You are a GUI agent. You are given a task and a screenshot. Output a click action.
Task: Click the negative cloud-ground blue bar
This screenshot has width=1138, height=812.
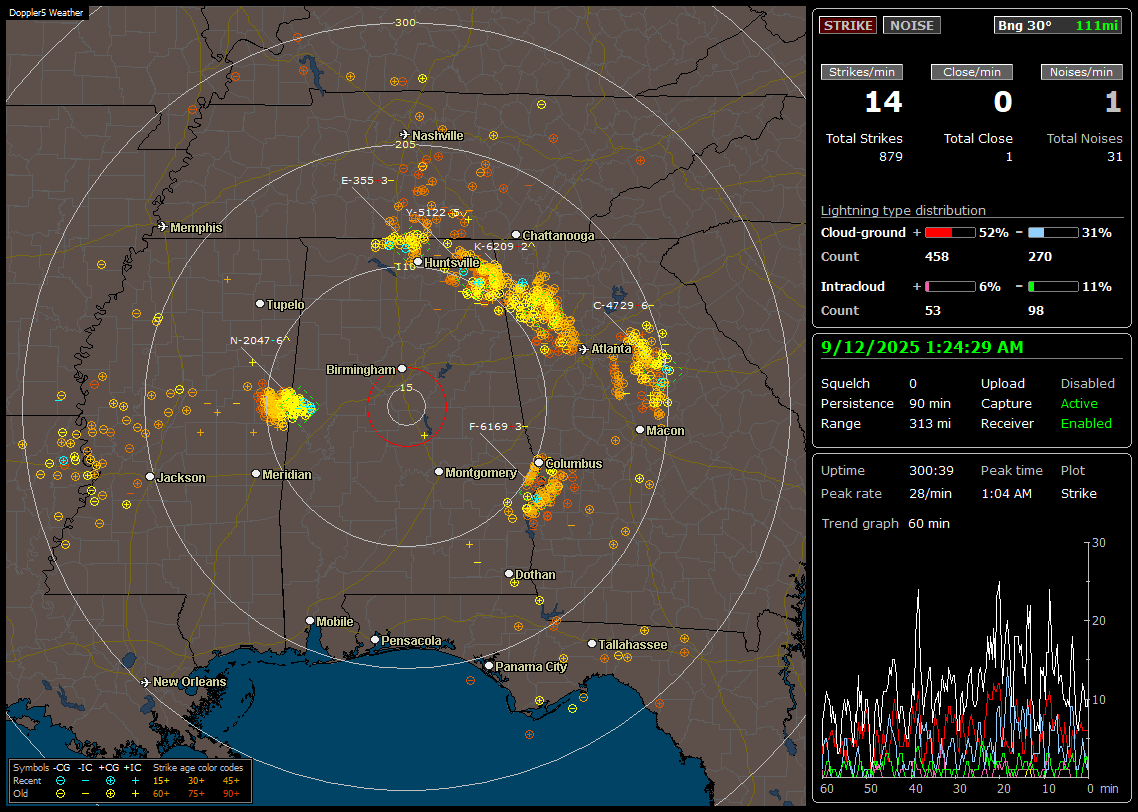[1053, 233]
